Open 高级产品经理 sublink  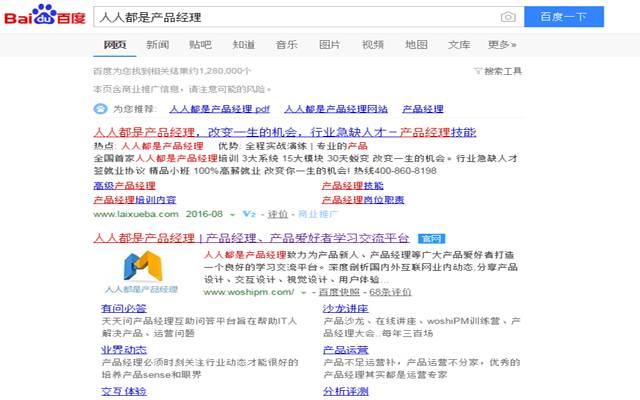point(124,186)
